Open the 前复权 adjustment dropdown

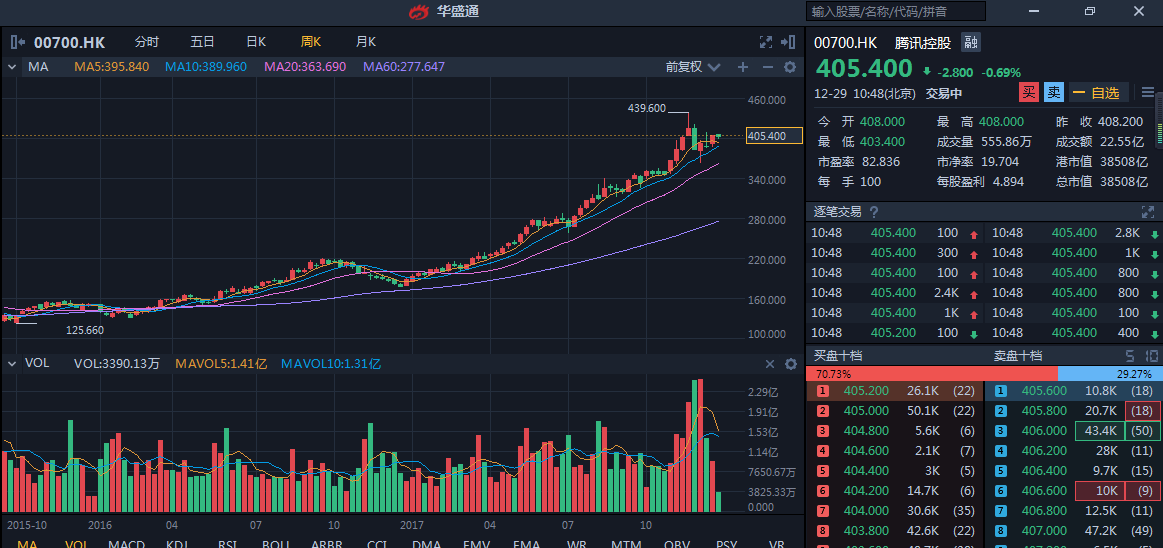click(x=692, y=67)
